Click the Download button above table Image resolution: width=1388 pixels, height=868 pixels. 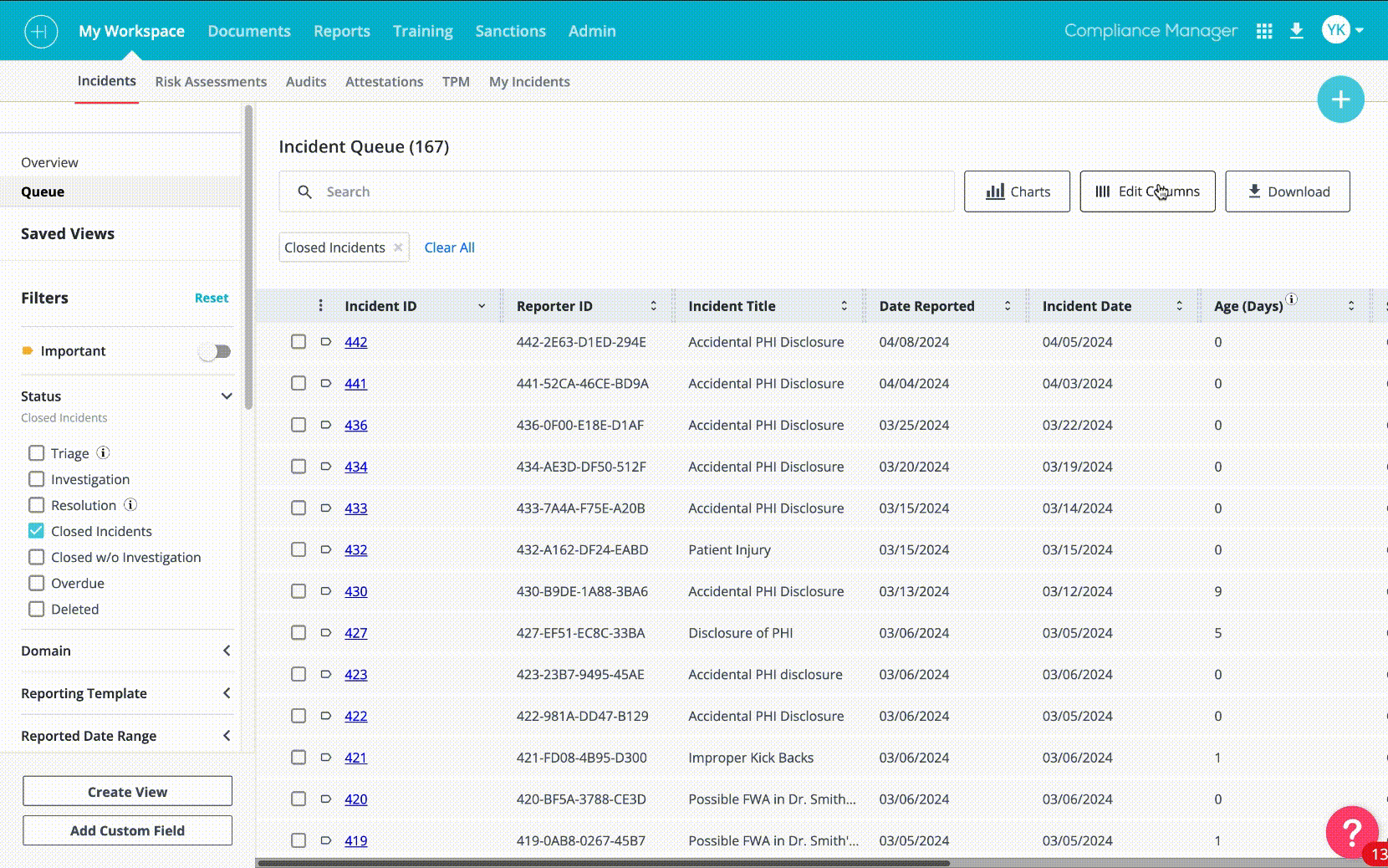(1288, 191)
